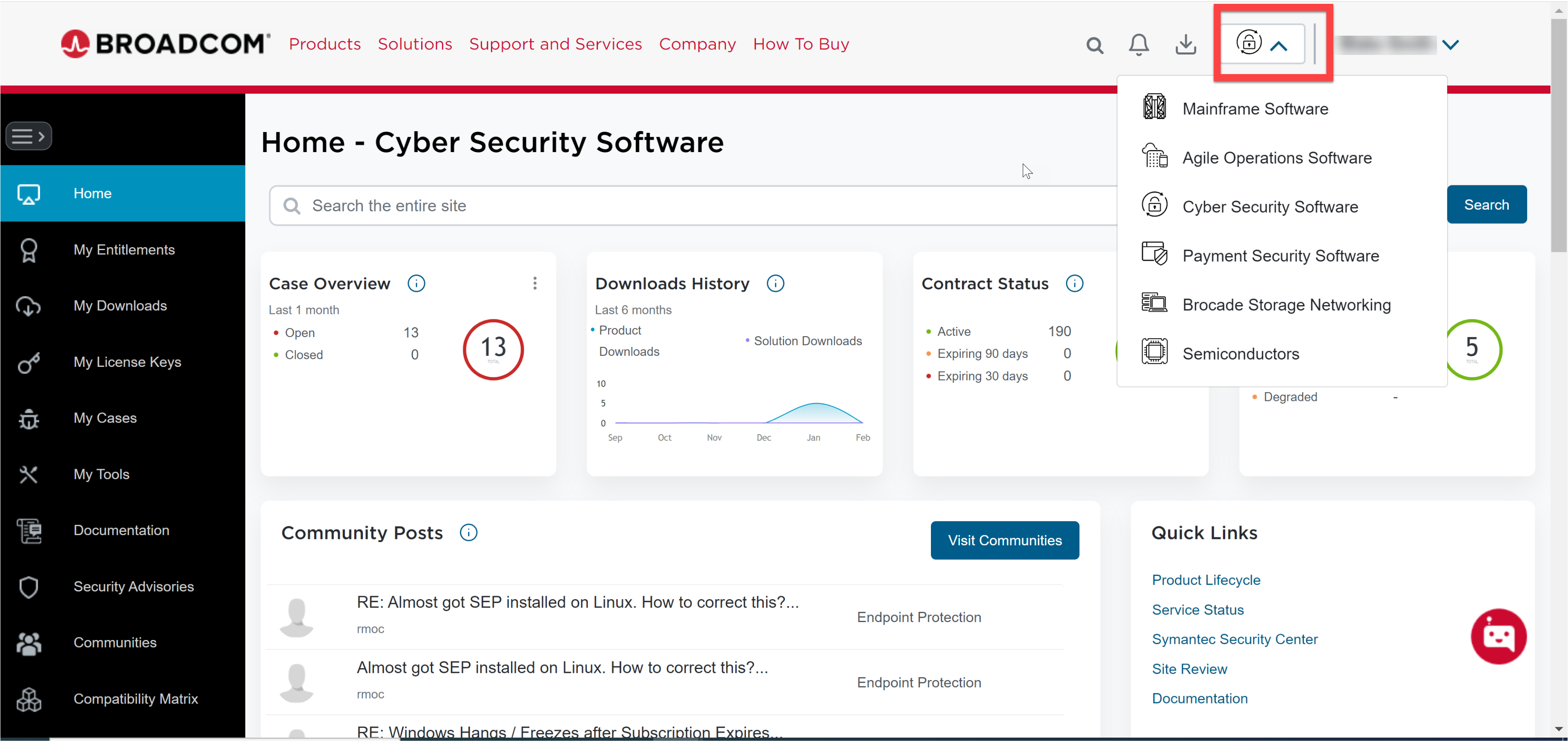Click the Solution Downloads chart legend
Image resolution: width=1568 pixels, height=741 pixels.
[804, 341]
